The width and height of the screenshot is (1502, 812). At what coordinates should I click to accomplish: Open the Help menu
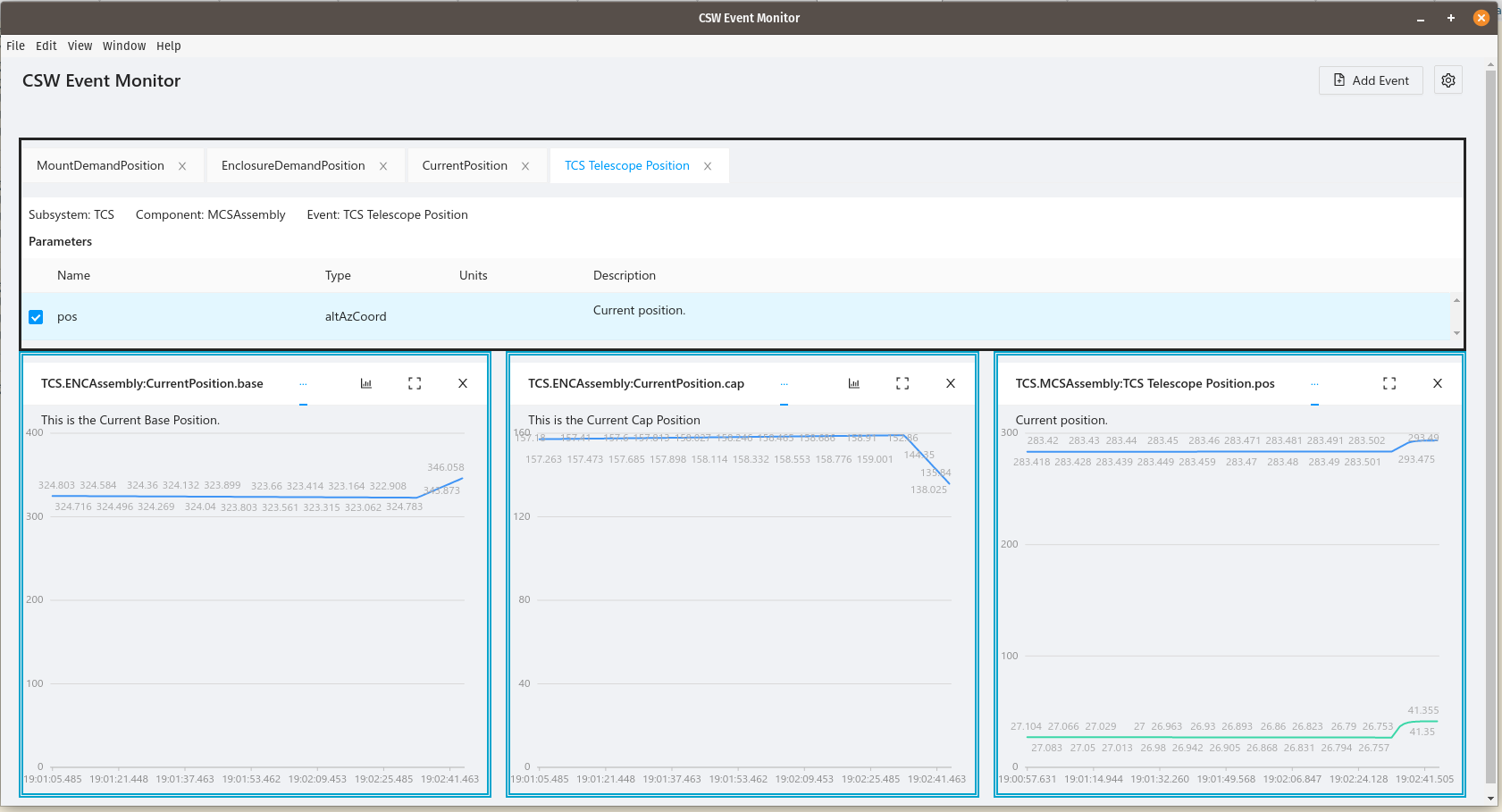pyautogui.click(x=169, y=46)
